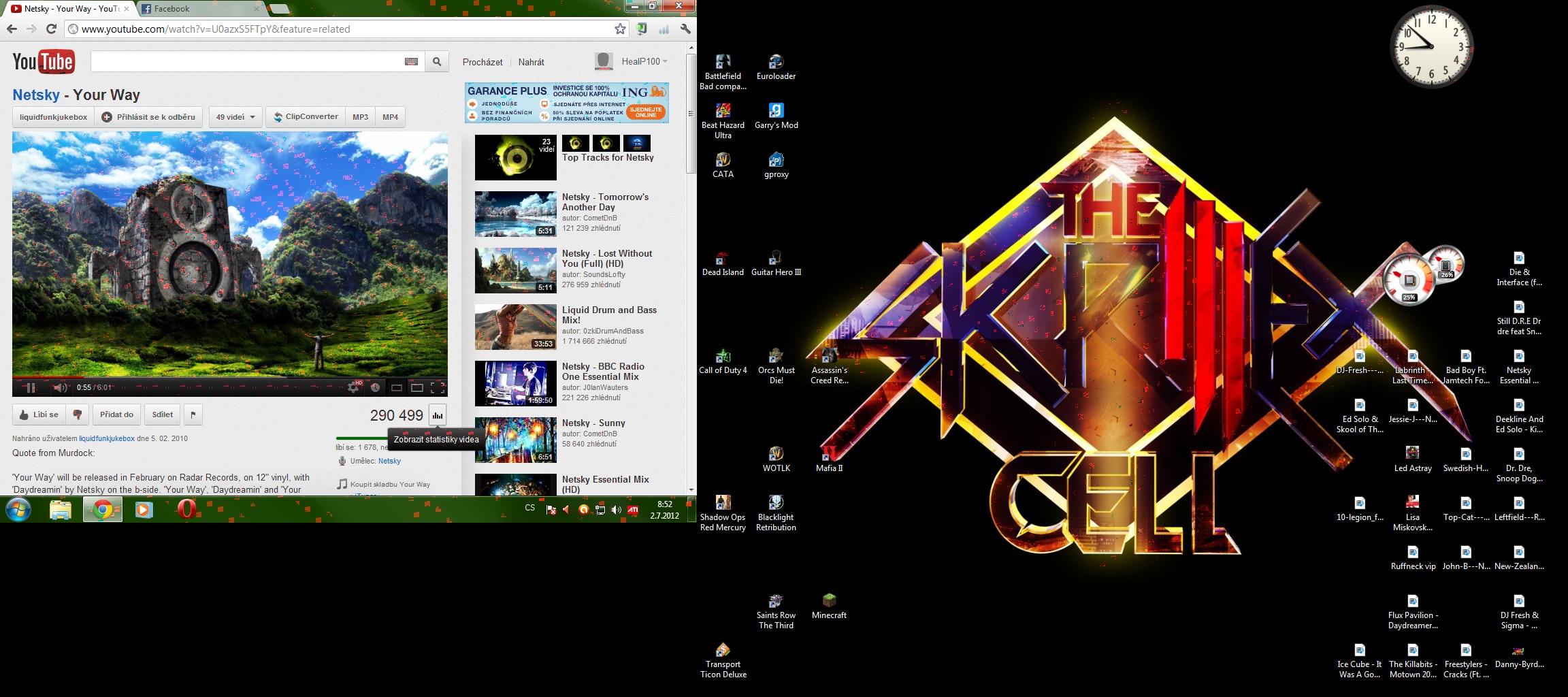Select the Garry's Mod desktop icon
Image resolution: width=1568 pixels, height=697 pixels.
click(777, 116)
